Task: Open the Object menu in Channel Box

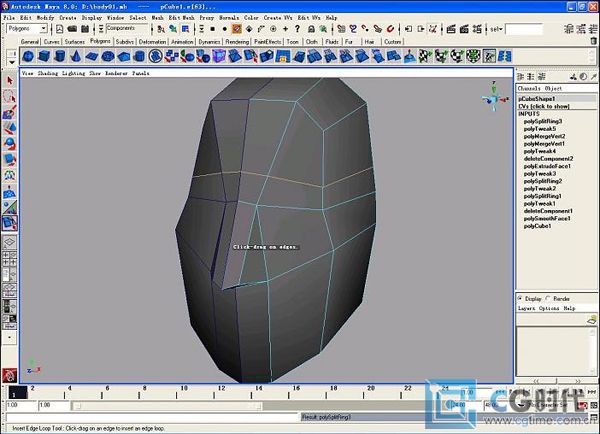Action: tap(553, 88)
